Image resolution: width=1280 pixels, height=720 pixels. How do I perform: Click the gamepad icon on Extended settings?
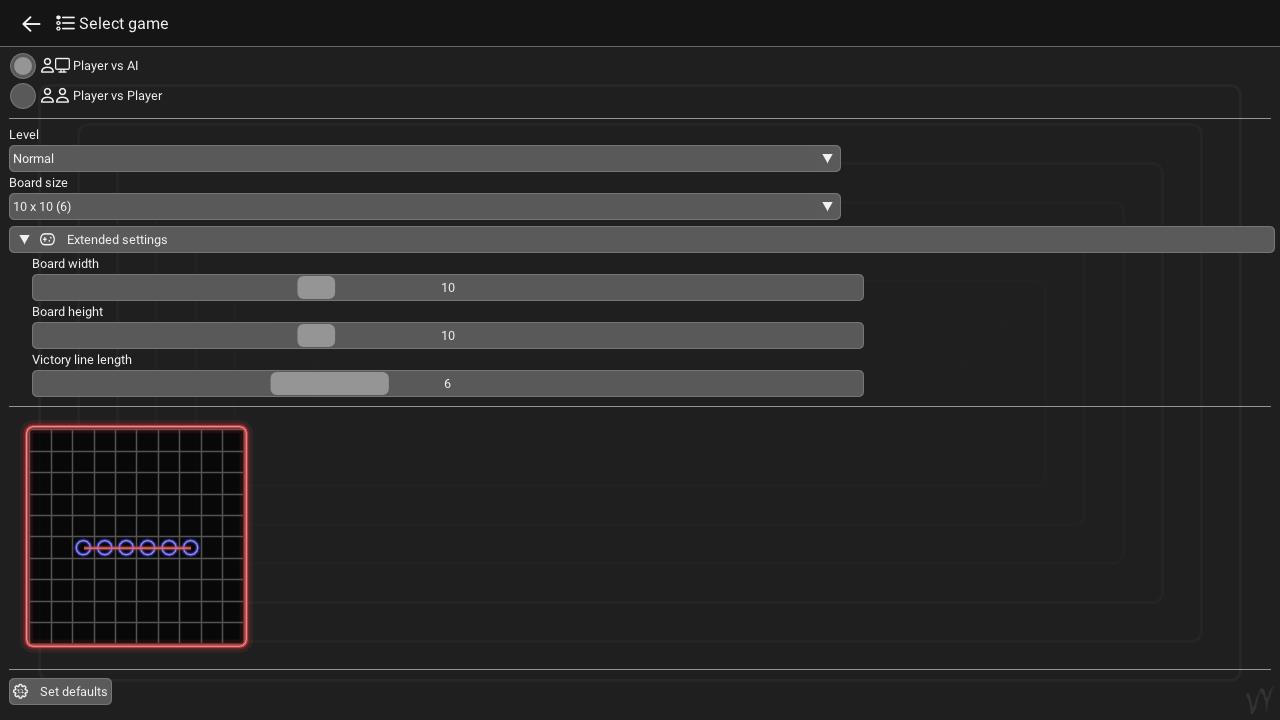[47, 239]
